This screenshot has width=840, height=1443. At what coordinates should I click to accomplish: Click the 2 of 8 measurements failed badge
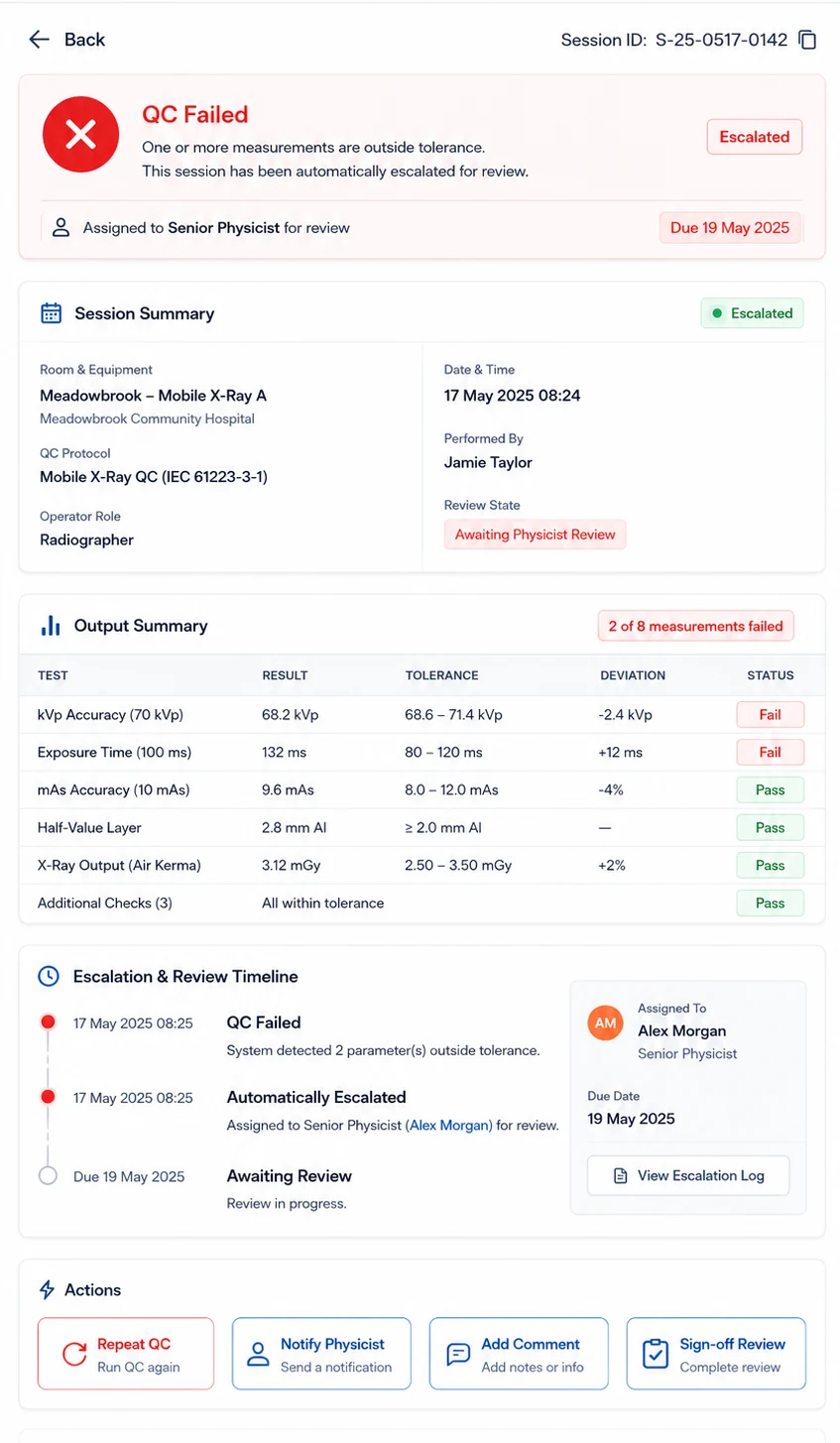tap(696, 626)
